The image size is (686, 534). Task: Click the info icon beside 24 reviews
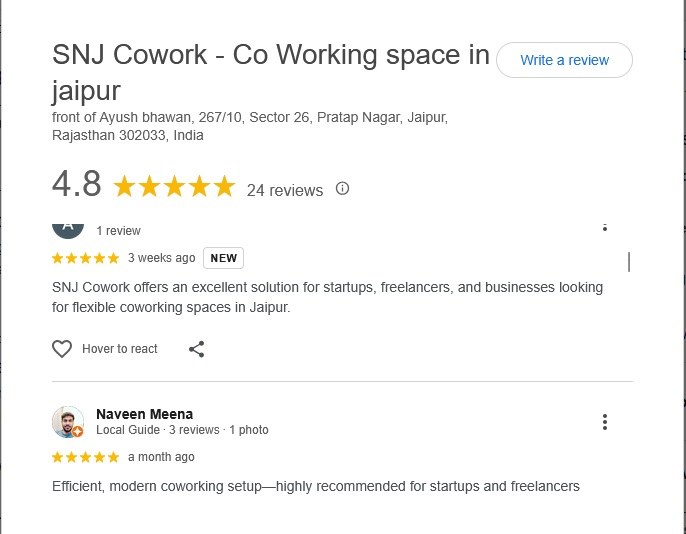pyautogui.click(x=343, y=188)
